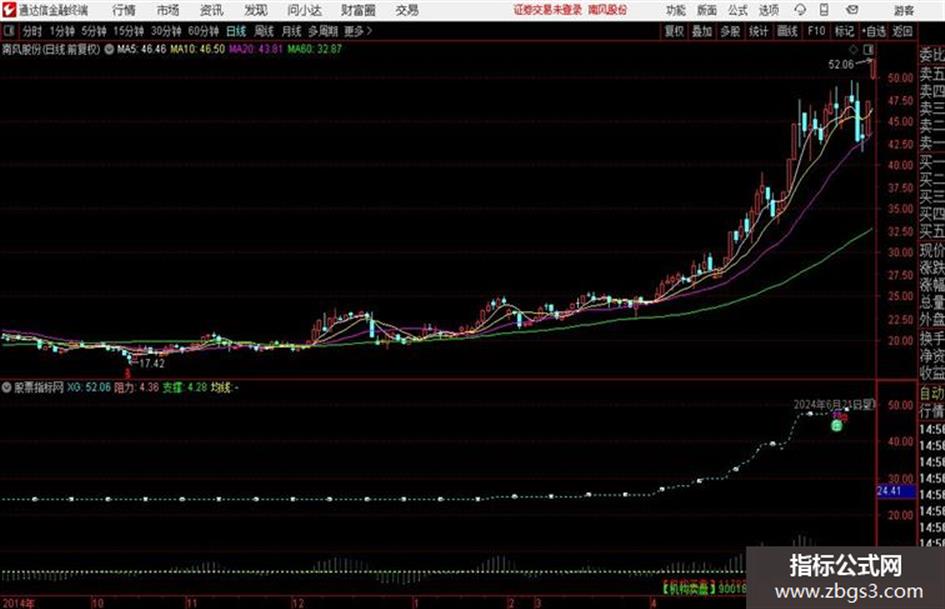Click the 支撑: 4.28 indicator value
Image resolution: width=945 pixels, height=609 pixels.
point(185,387)
